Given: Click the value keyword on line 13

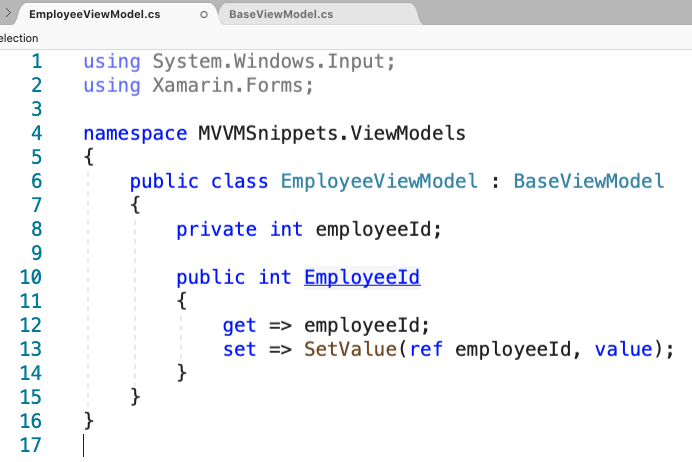Looking at the screenshot, I should 623,349.
